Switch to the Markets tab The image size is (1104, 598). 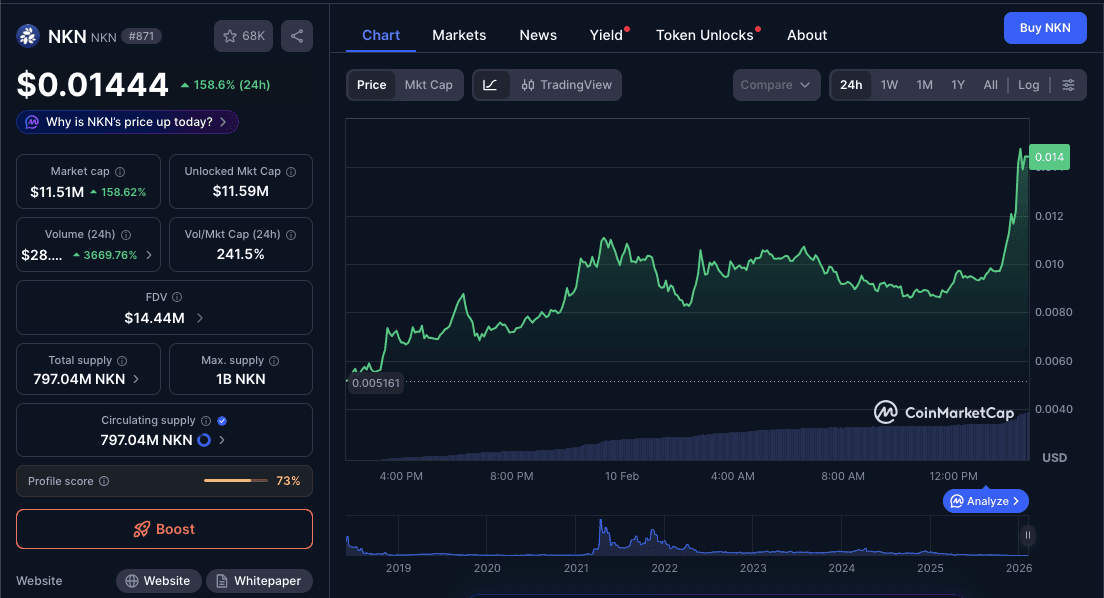click(459, 35)
